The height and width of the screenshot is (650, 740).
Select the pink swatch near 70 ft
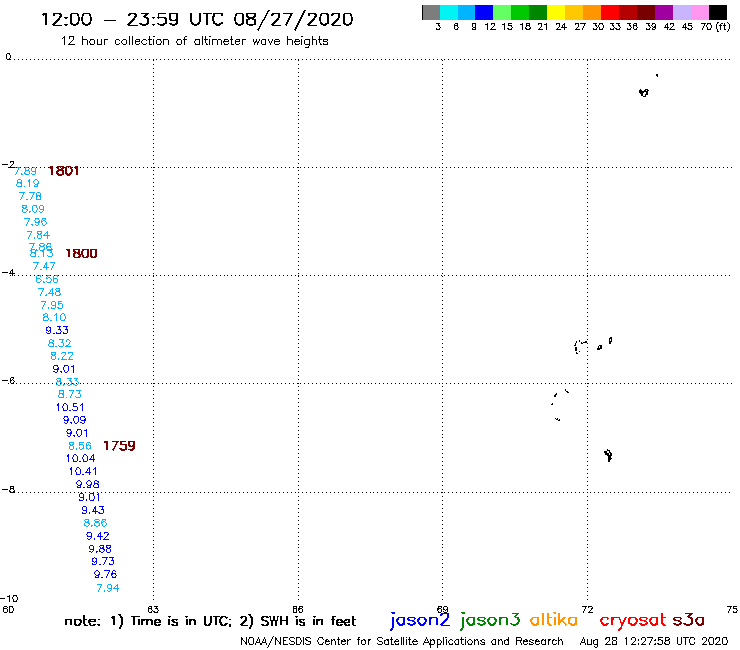pos(699,12)
